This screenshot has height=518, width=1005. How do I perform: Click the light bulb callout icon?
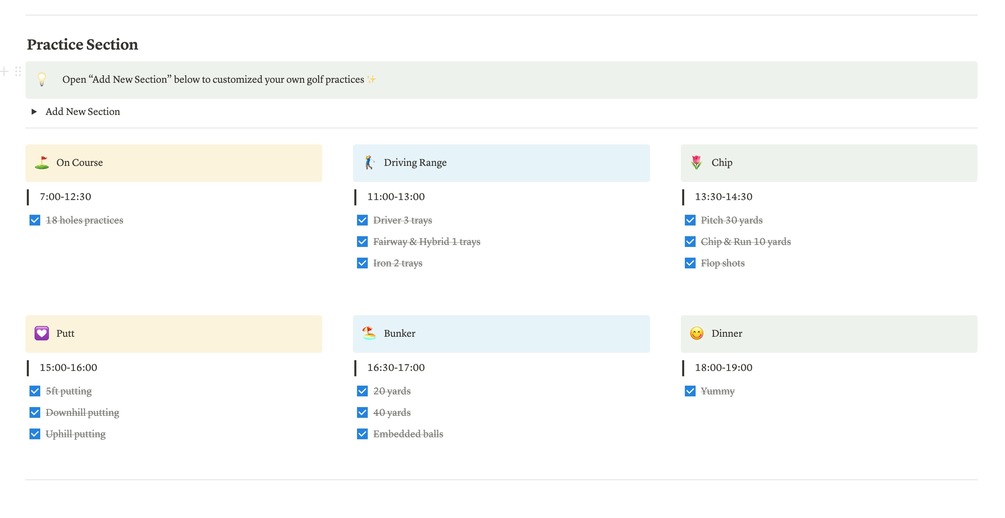point(42,80)
